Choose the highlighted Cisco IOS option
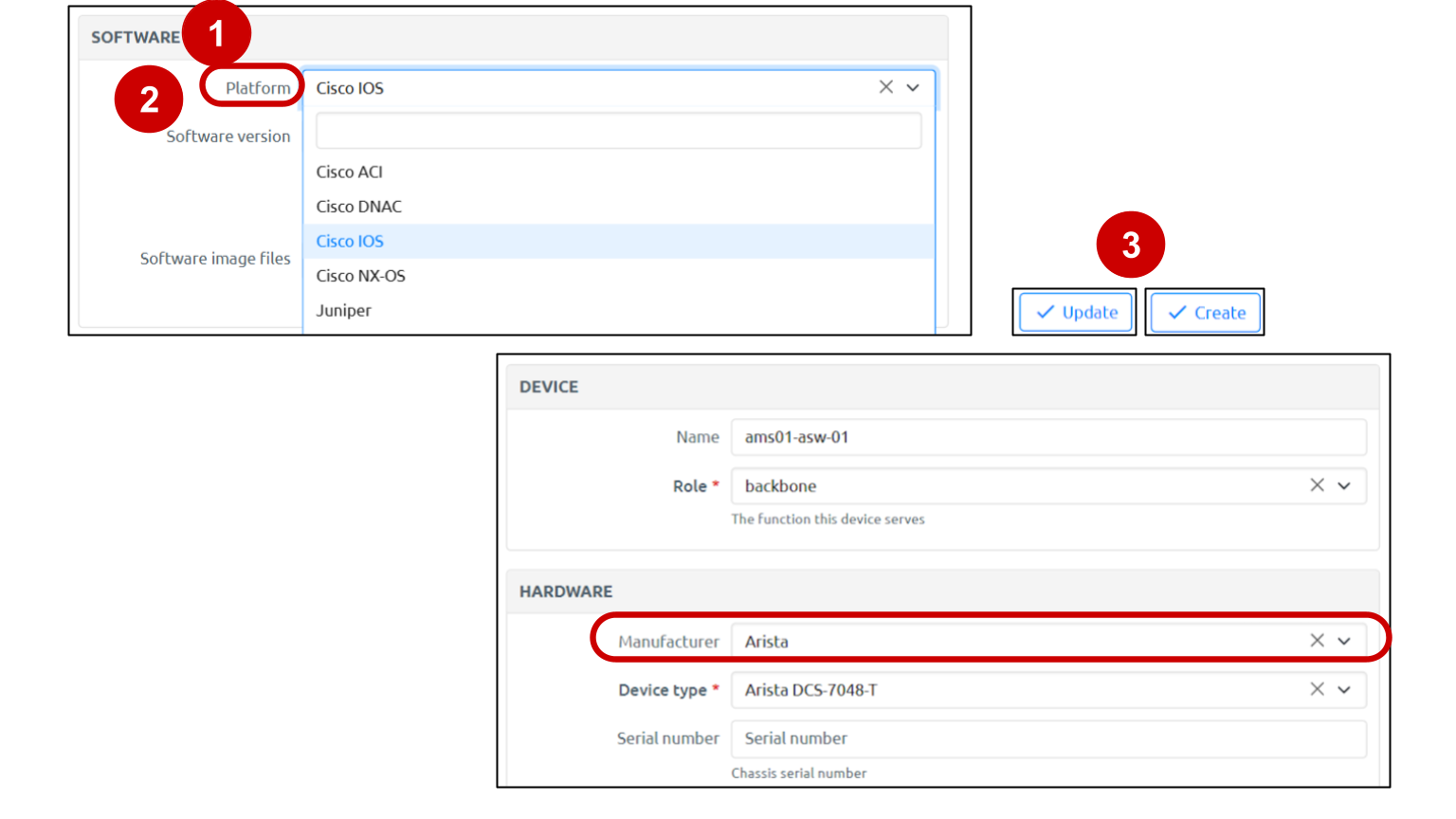Image resolution: width=1456 pixels, height=819 pixels. click(x=350, y=242)
